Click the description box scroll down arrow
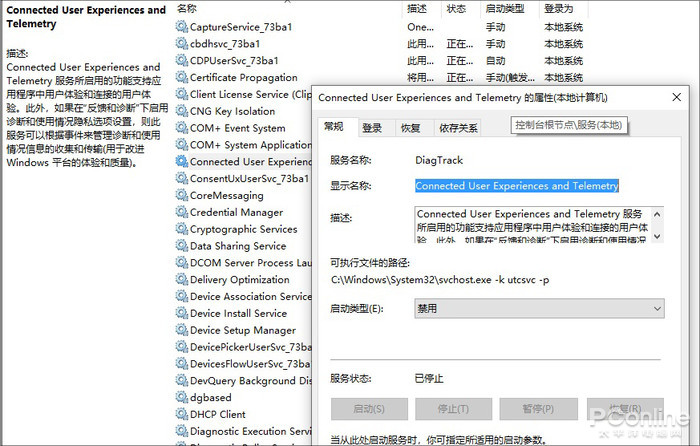Screen dimensions: 700x446 point(657,236)
